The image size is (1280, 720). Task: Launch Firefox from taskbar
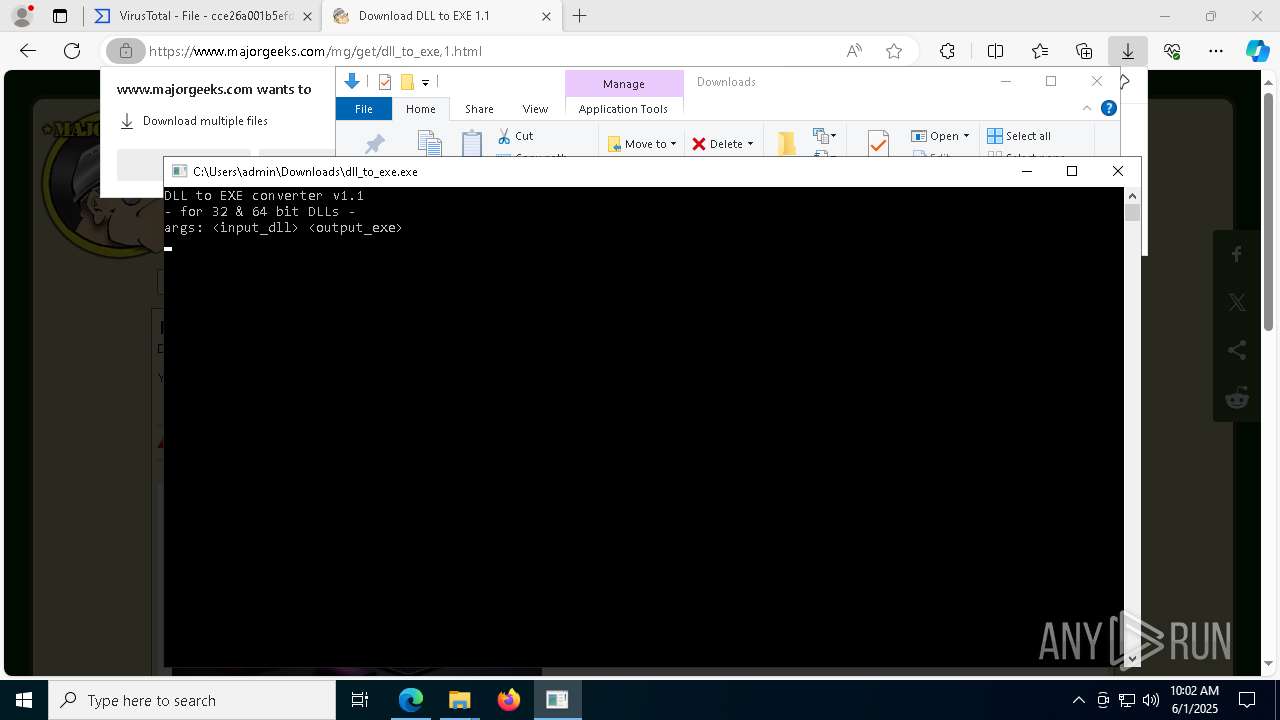click(508, 700)
